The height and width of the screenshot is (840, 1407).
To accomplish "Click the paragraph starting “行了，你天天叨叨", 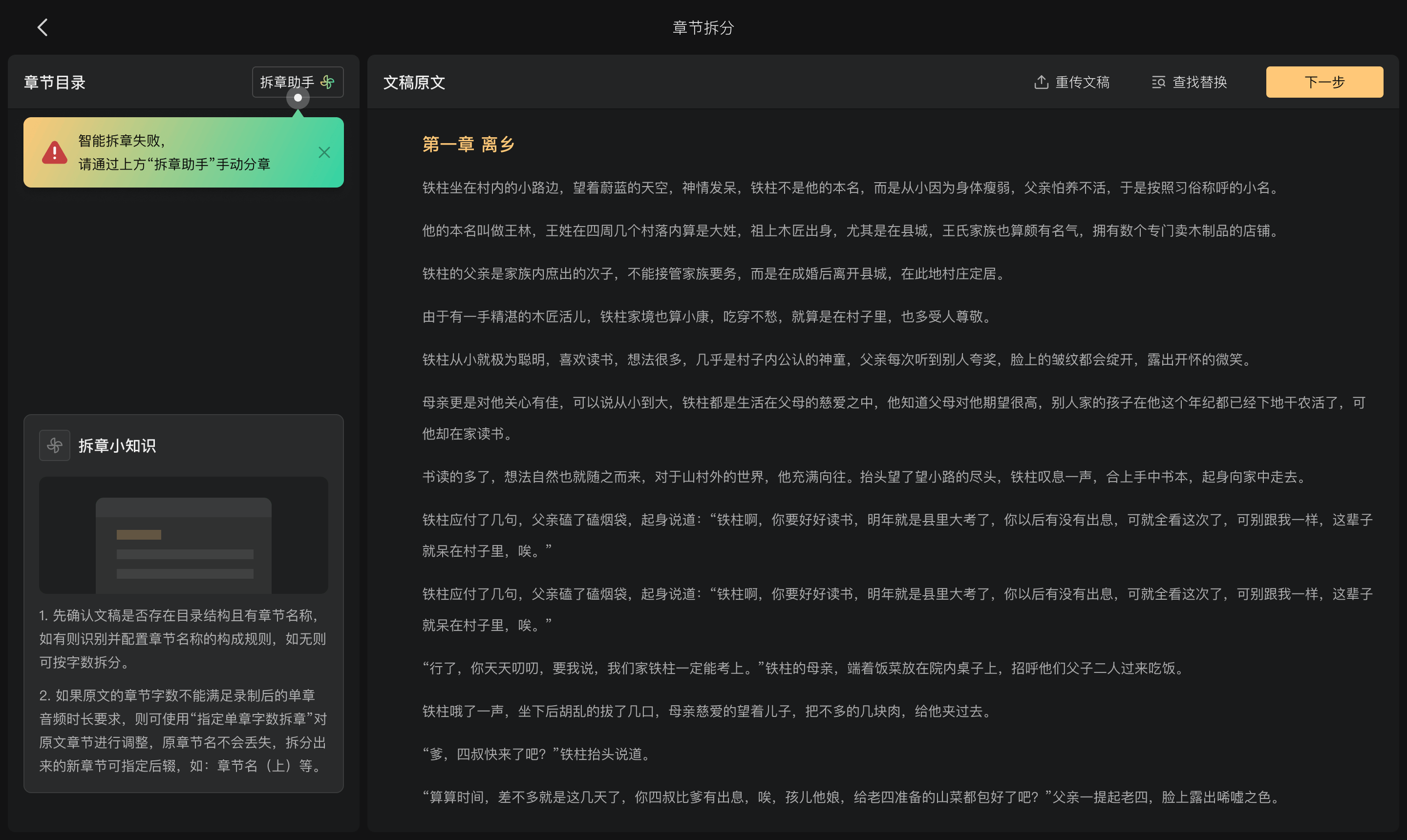I will tap(805, 669).
